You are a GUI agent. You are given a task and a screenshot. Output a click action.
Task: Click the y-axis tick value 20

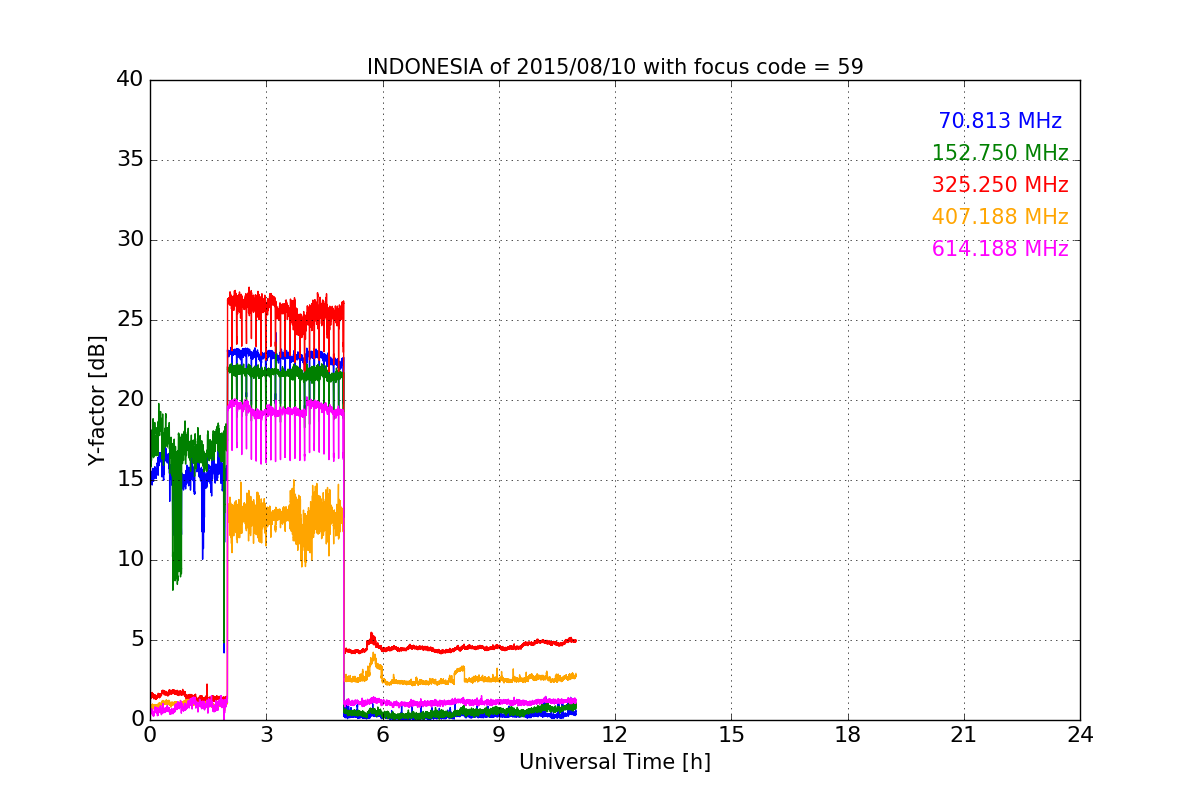tap(130, 400)
